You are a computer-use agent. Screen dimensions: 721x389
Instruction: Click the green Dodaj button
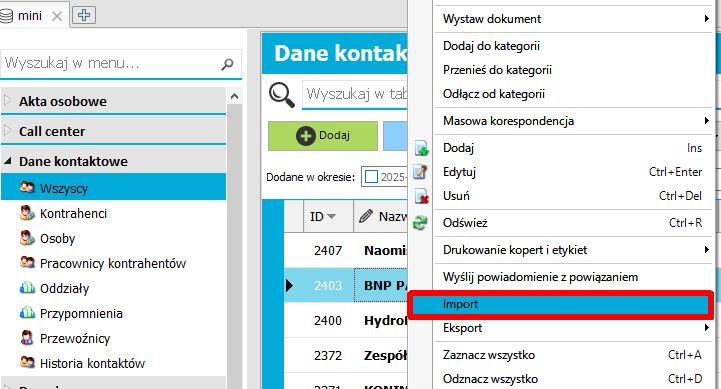click(x=323, y=136)
